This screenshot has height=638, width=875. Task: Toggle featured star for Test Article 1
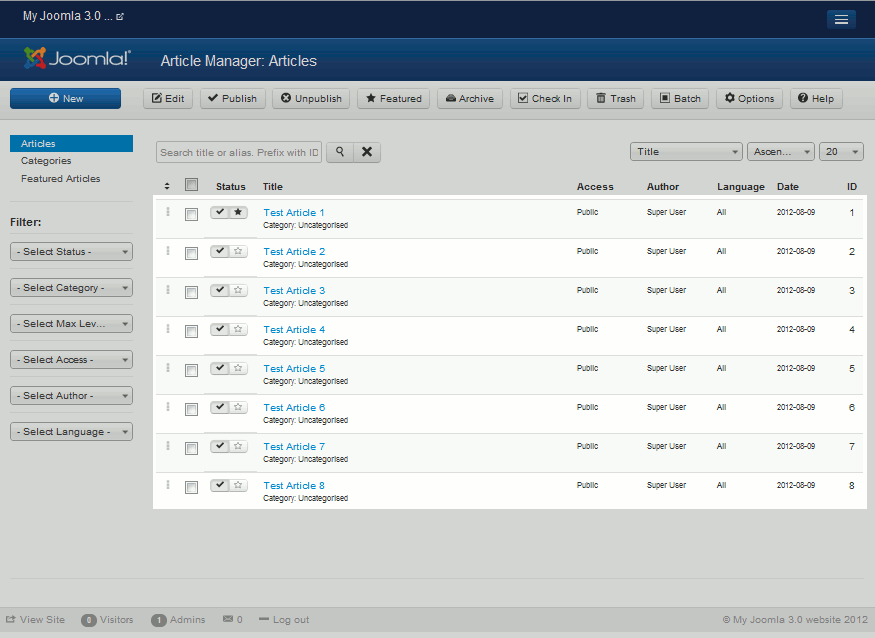pyautogui.click(x=238, y=212)
